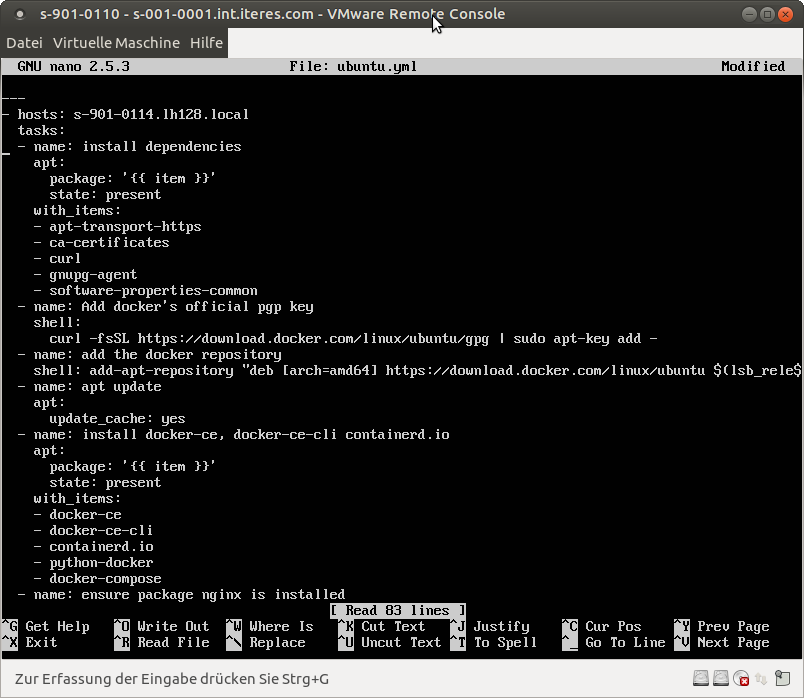Click the Go To Line shortcut

625,642
